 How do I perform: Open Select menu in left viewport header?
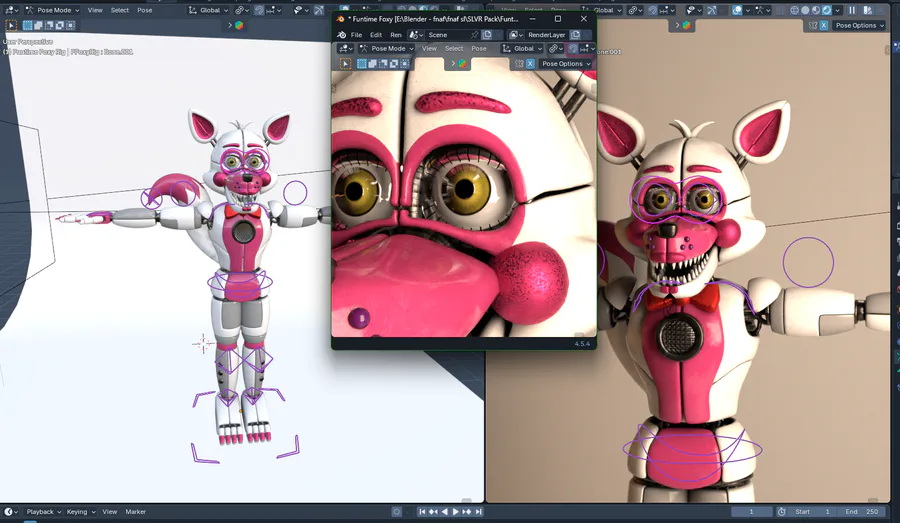(119, 10)
